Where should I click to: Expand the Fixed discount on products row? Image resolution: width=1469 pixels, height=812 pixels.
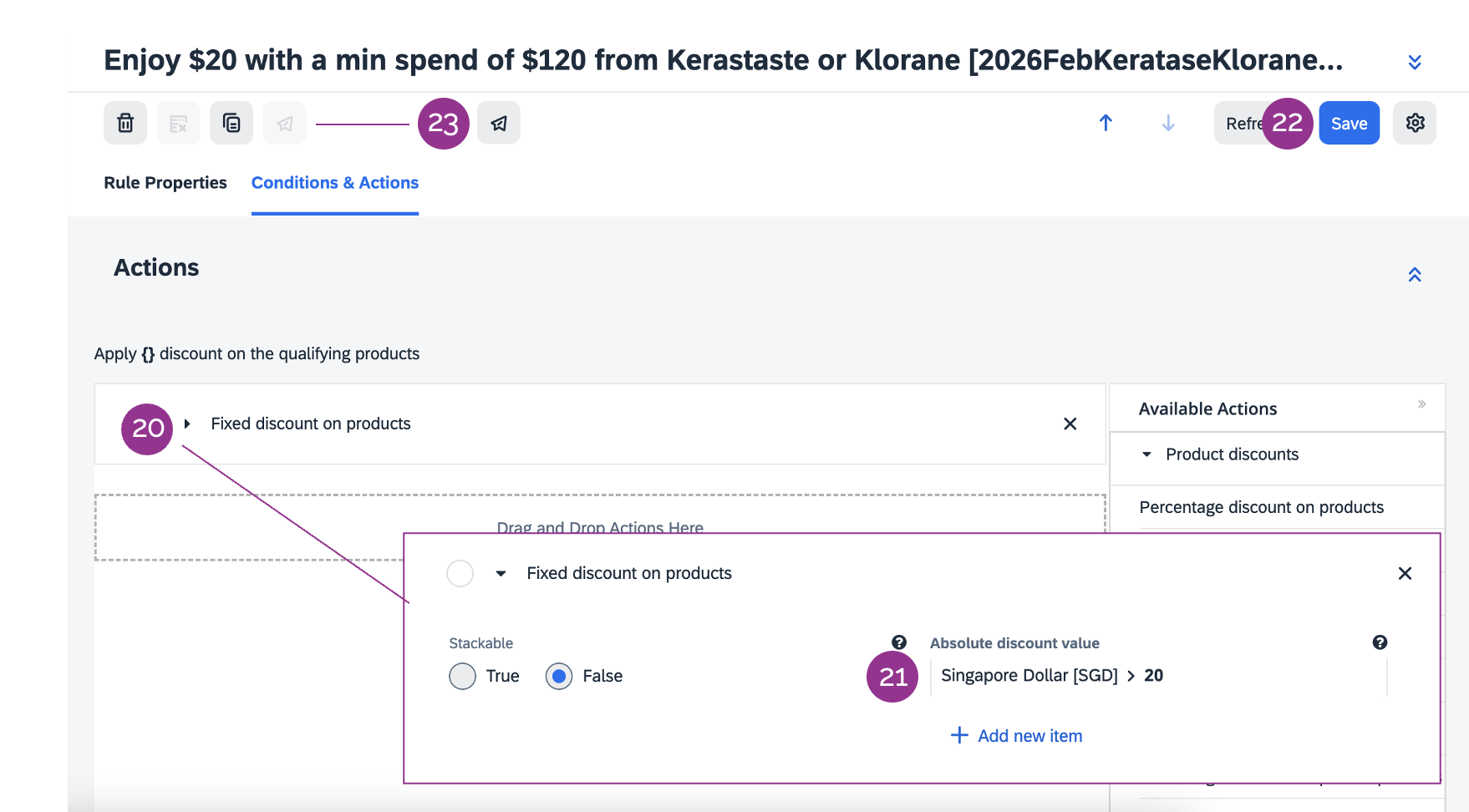coord(188,424)
